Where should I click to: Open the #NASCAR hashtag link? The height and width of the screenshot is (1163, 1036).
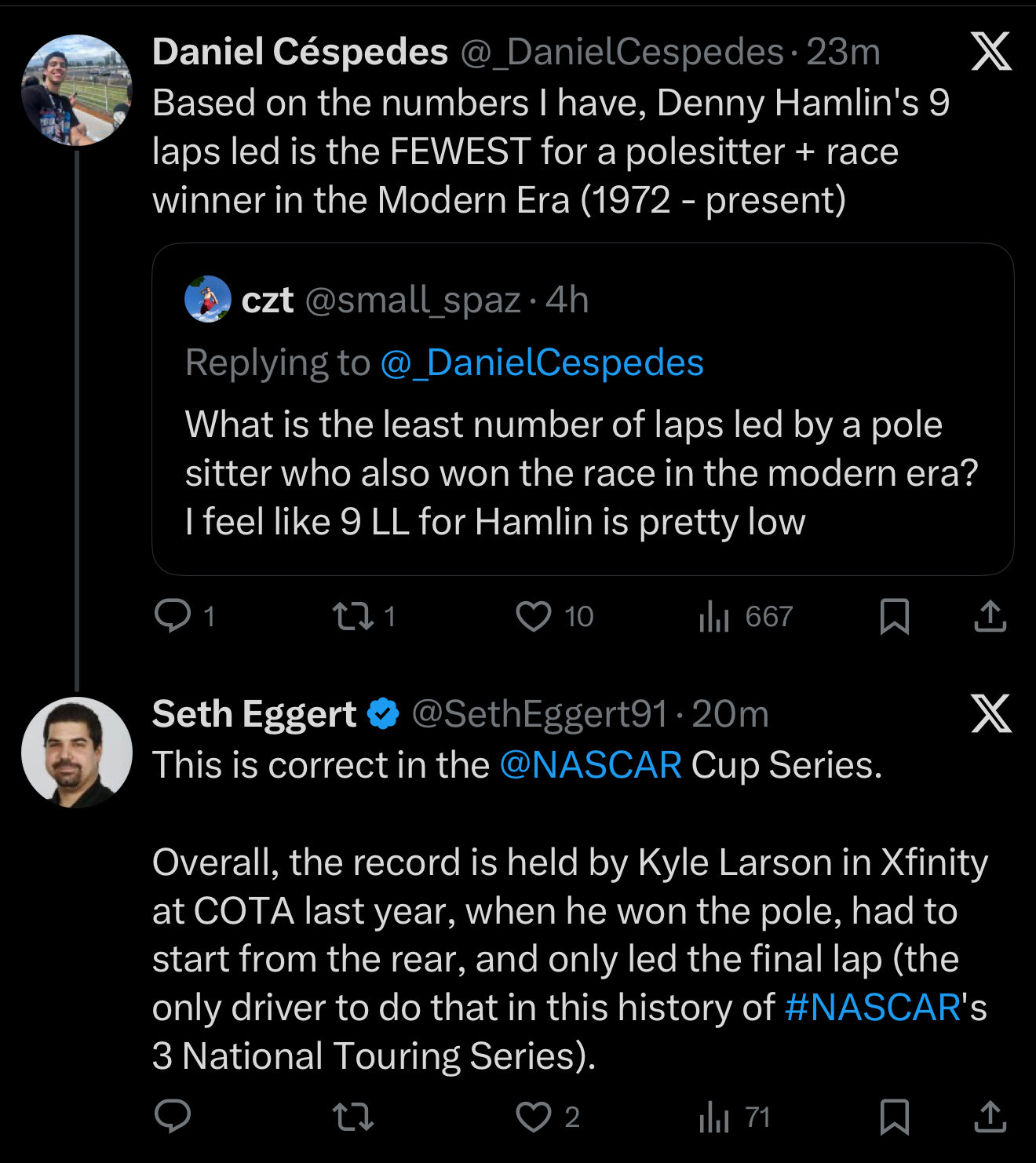[x=873, y=1008]
